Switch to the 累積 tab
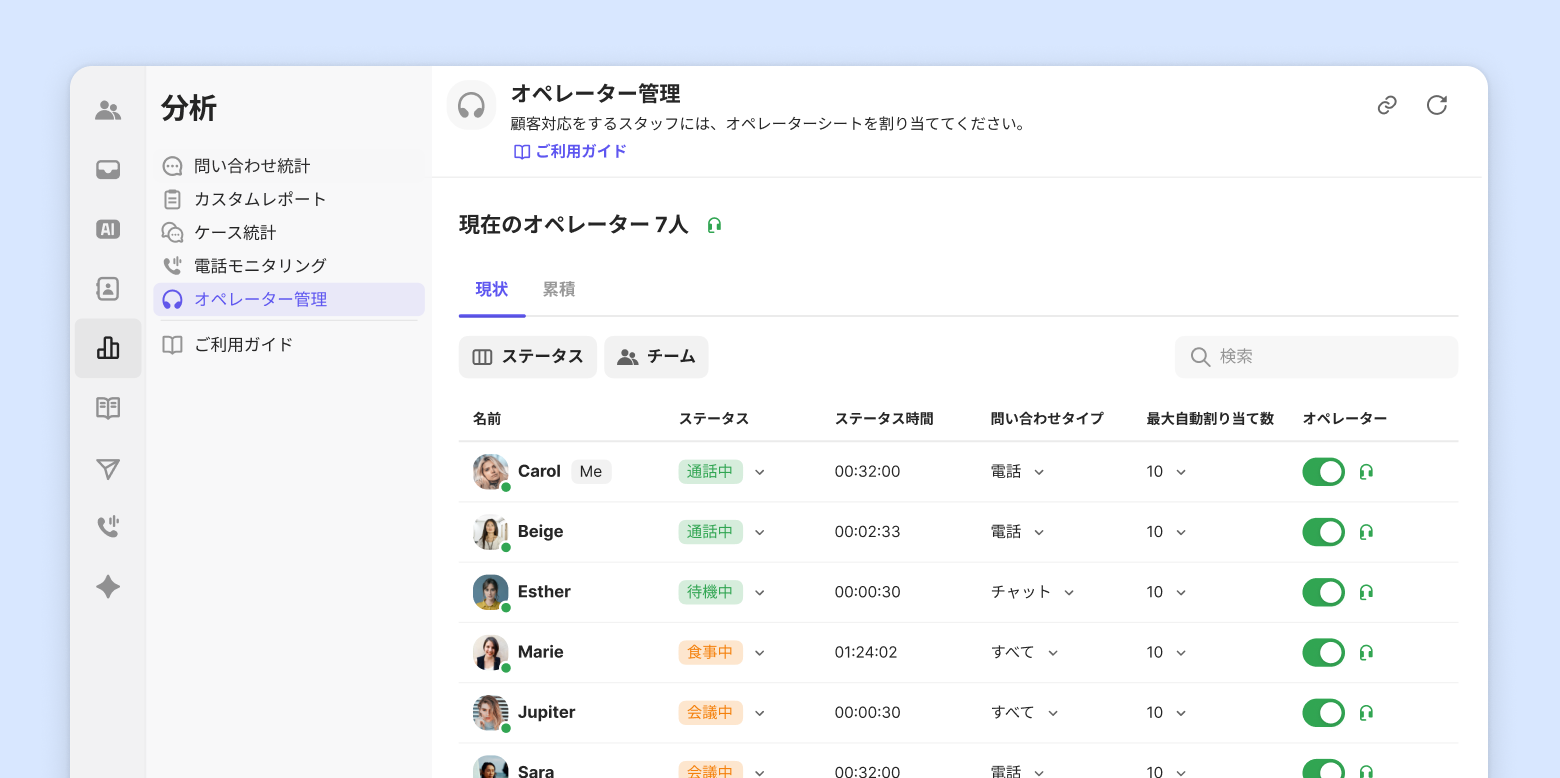 click(x=558, y=290)
